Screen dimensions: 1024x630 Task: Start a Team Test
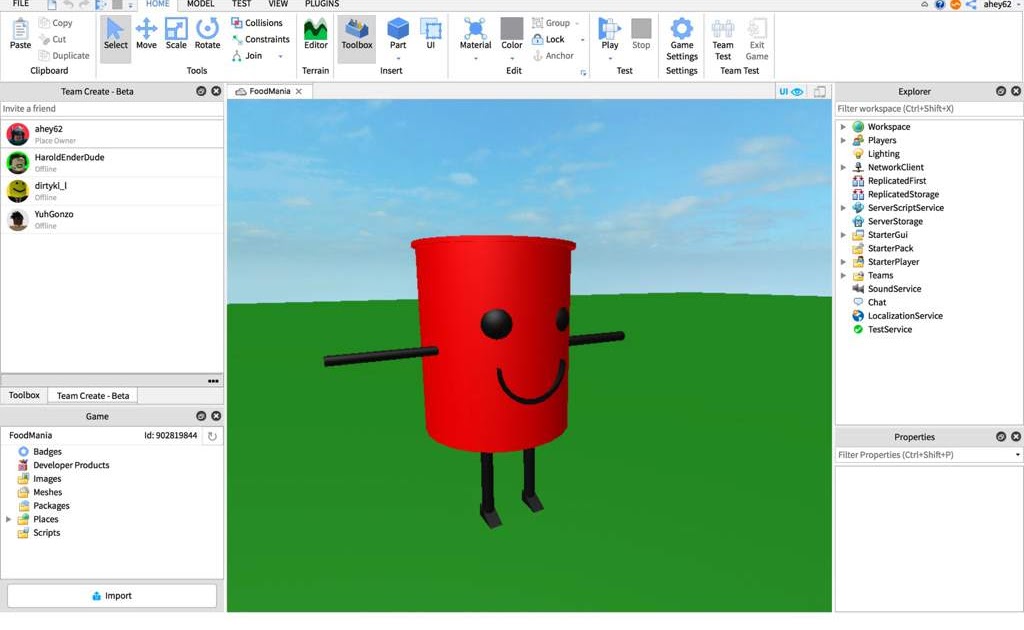723,39
